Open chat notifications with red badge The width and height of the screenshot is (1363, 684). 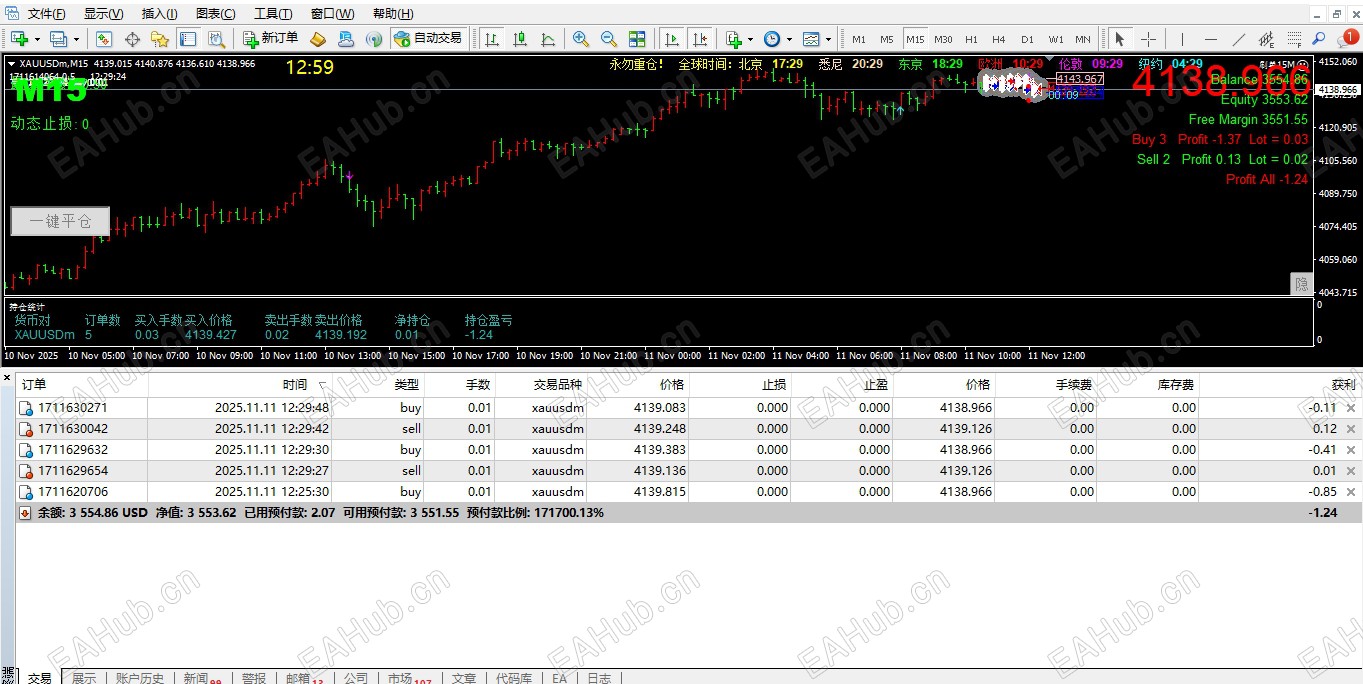tap(1346, 39)
